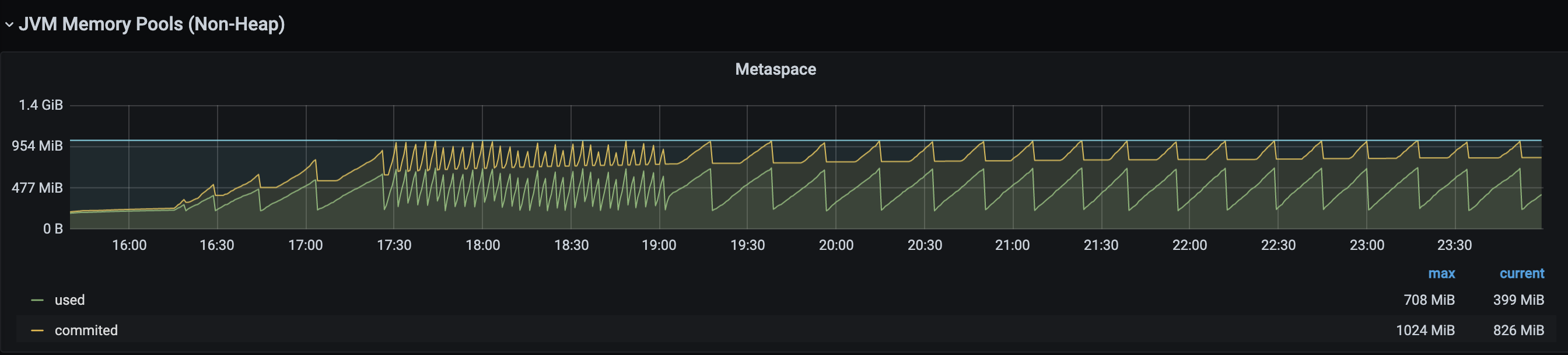Image resolution: width=1568 pixels, height=355 pixels.
Task: Select the 708 MiB max value
Action: [1429, 300]
